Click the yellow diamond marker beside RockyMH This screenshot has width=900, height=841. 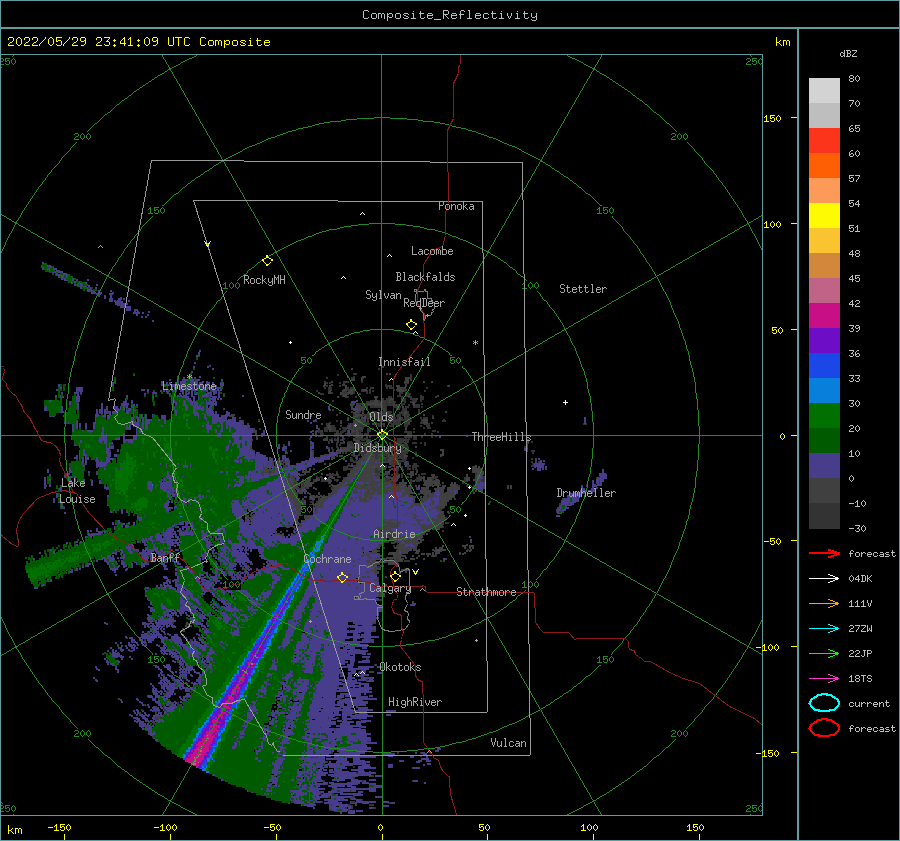click(267, 261)
